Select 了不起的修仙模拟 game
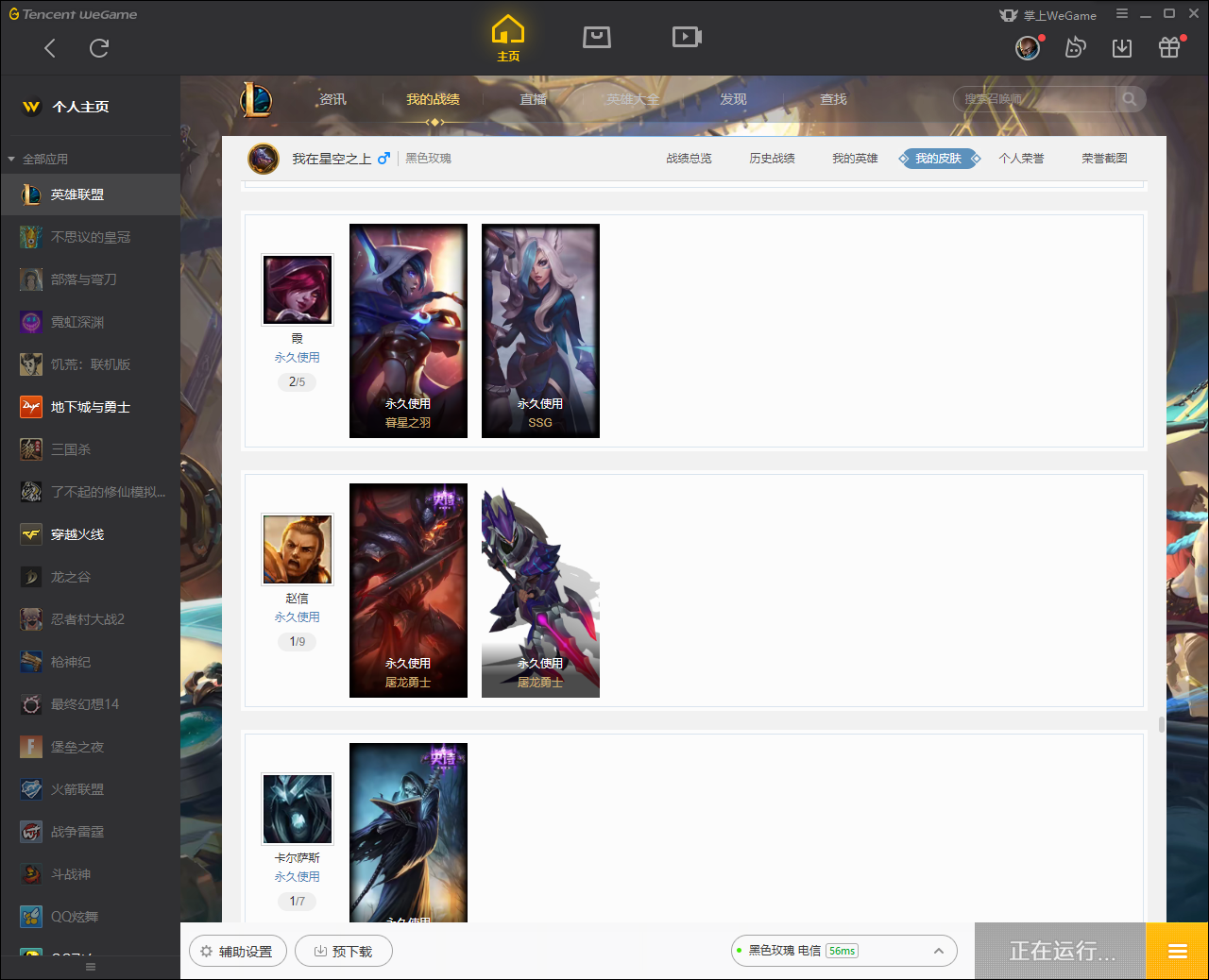 coord(90,492)
